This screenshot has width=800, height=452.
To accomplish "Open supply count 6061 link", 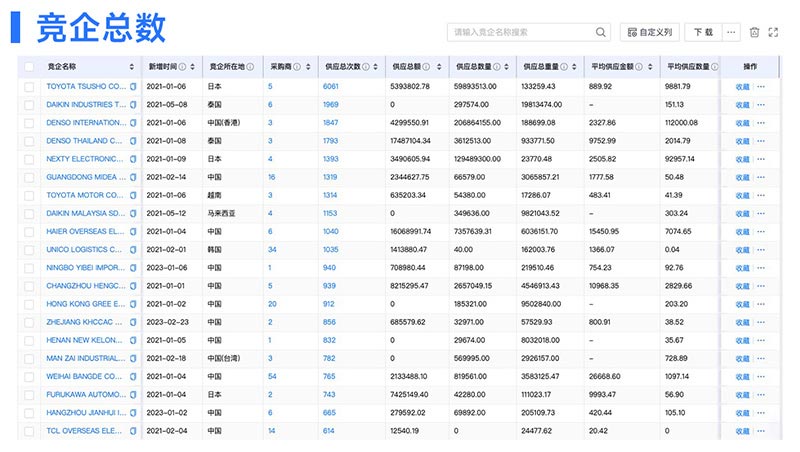I will point(331,86).
